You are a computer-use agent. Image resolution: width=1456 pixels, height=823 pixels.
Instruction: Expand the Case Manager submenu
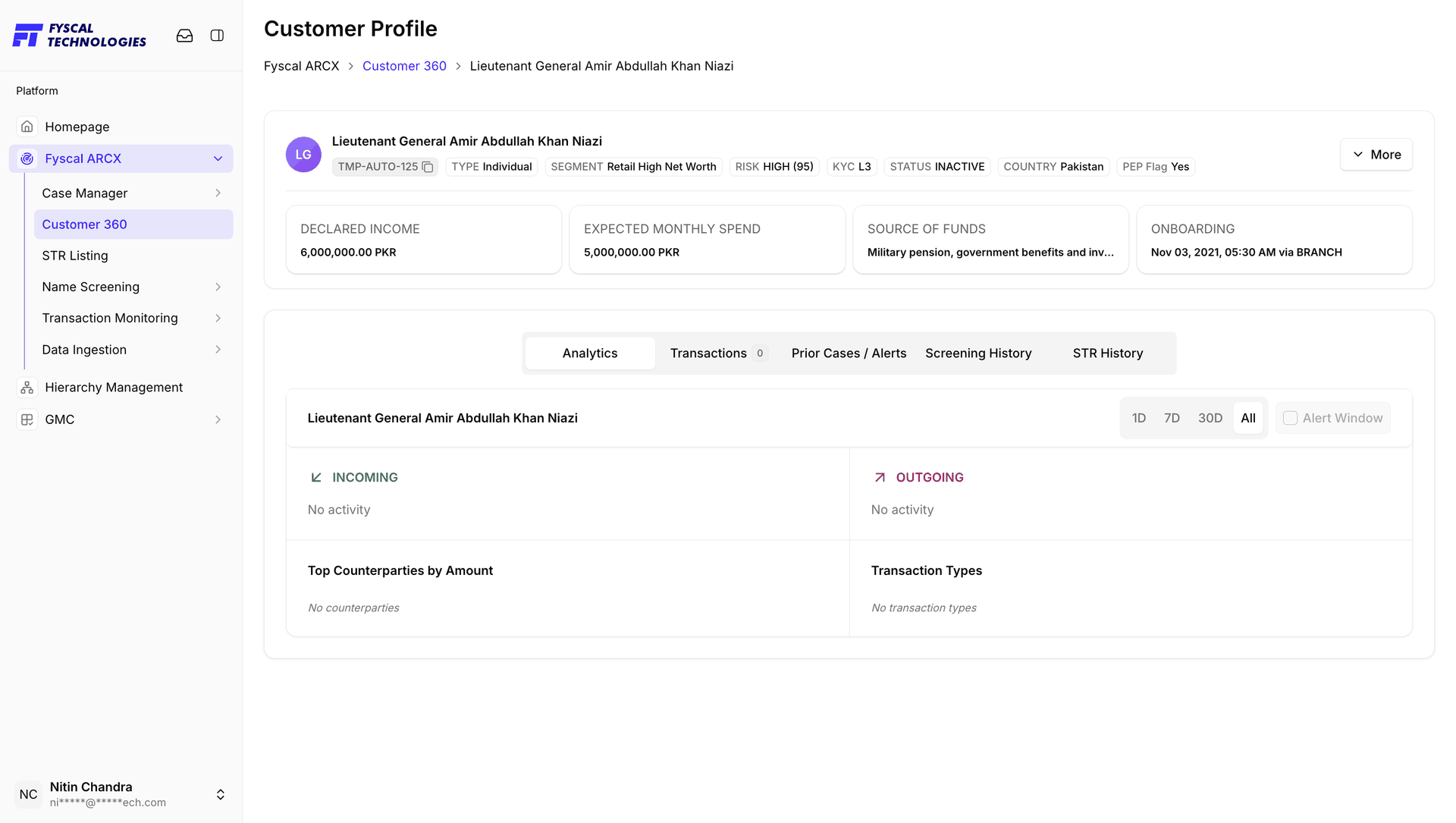click(218, 193)
